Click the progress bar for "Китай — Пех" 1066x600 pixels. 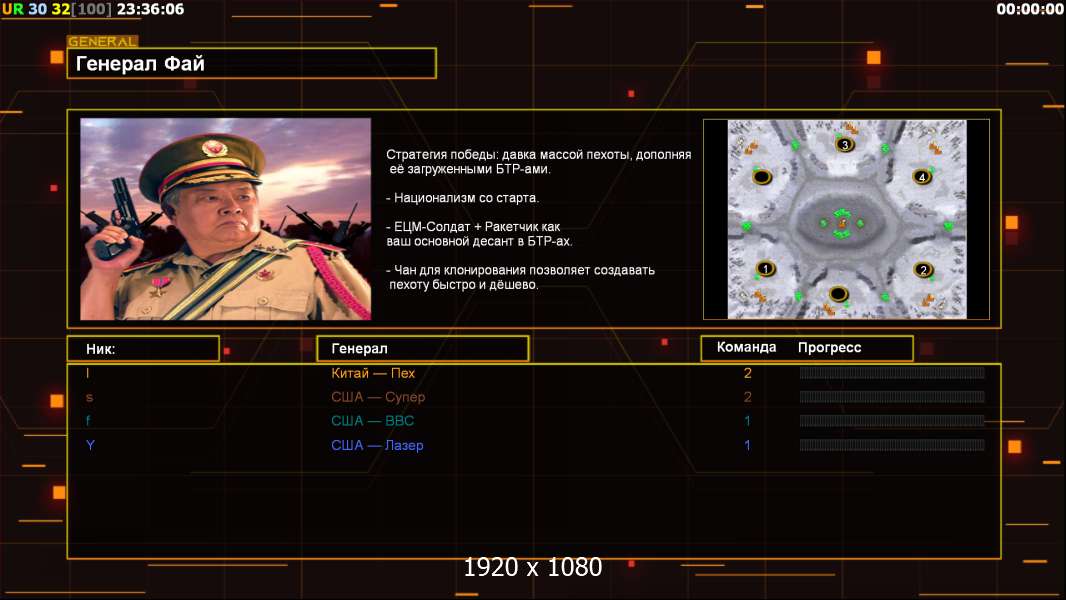891,373
